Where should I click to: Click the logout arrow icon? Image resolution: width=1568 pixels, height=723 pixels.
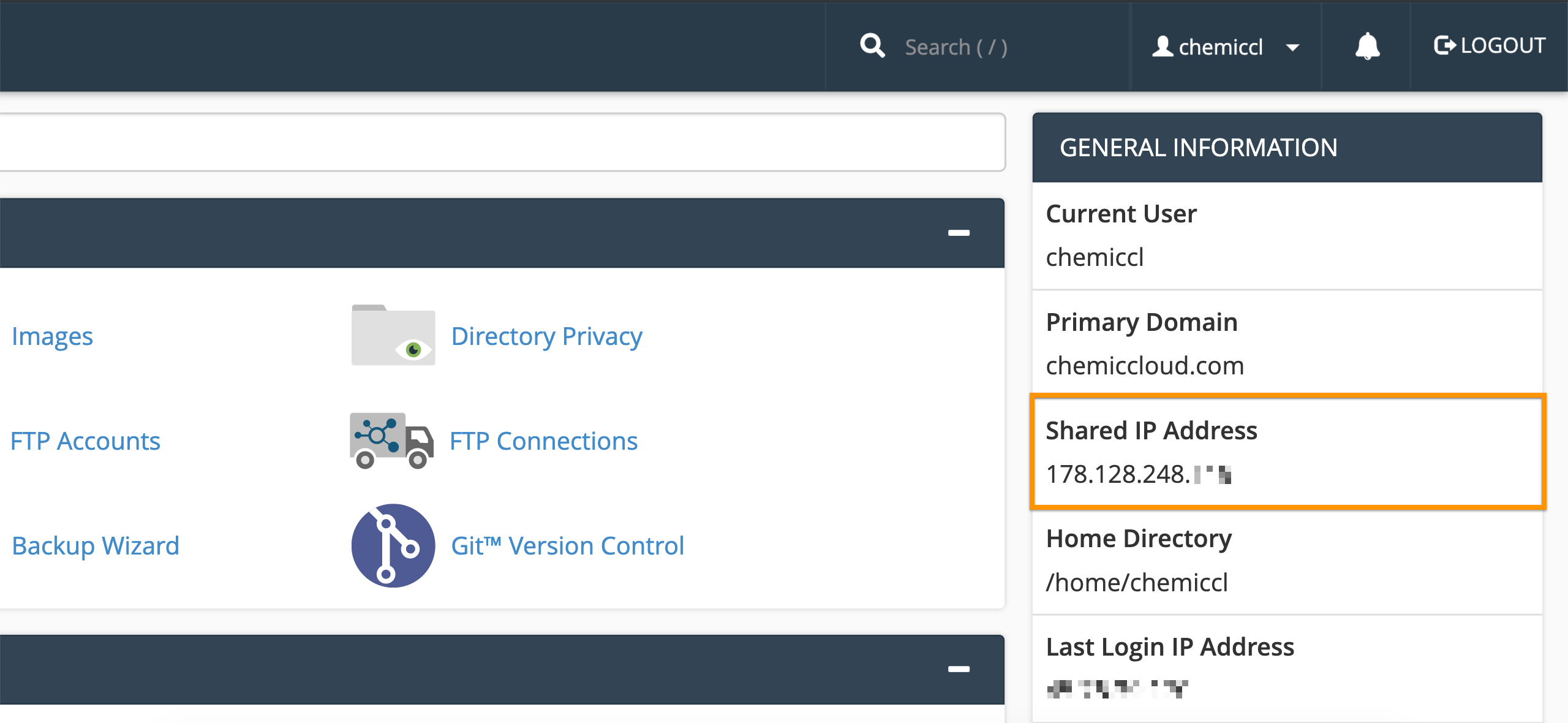(x=1444, y=46)
